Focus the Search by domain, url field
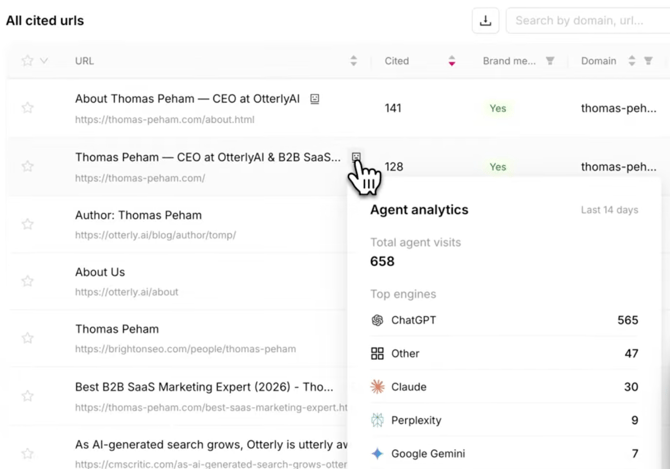This screenshot has width=670, height=469. click(588, 21)
